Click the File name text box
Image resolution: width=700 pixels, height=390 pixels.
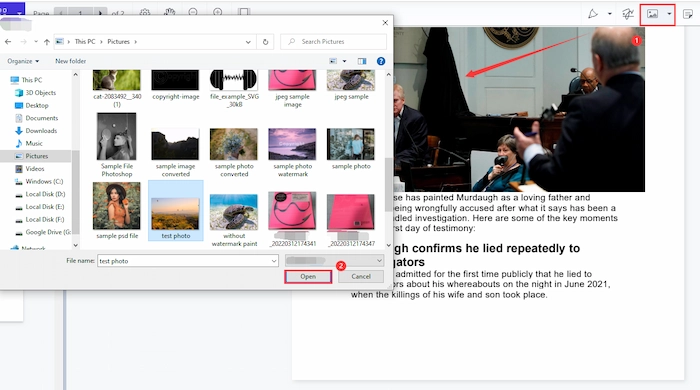[183, 261]
